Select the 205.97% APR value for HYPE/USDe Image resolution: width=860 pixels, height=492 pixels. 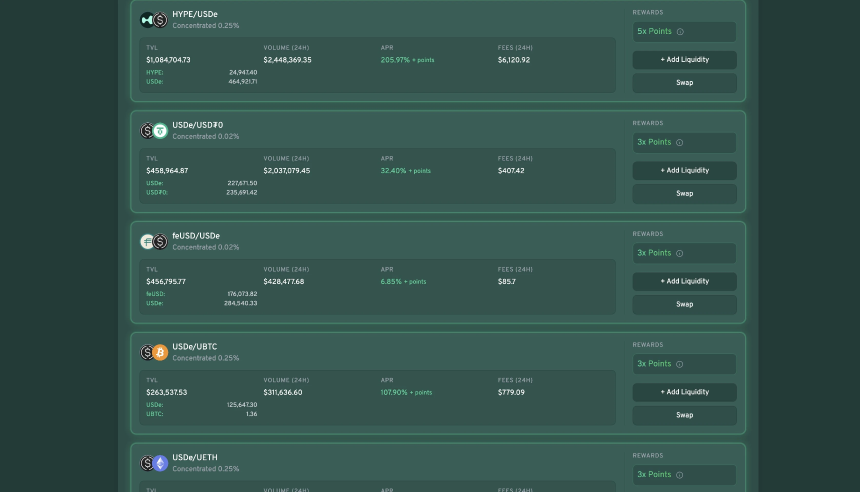coord(395,60)
